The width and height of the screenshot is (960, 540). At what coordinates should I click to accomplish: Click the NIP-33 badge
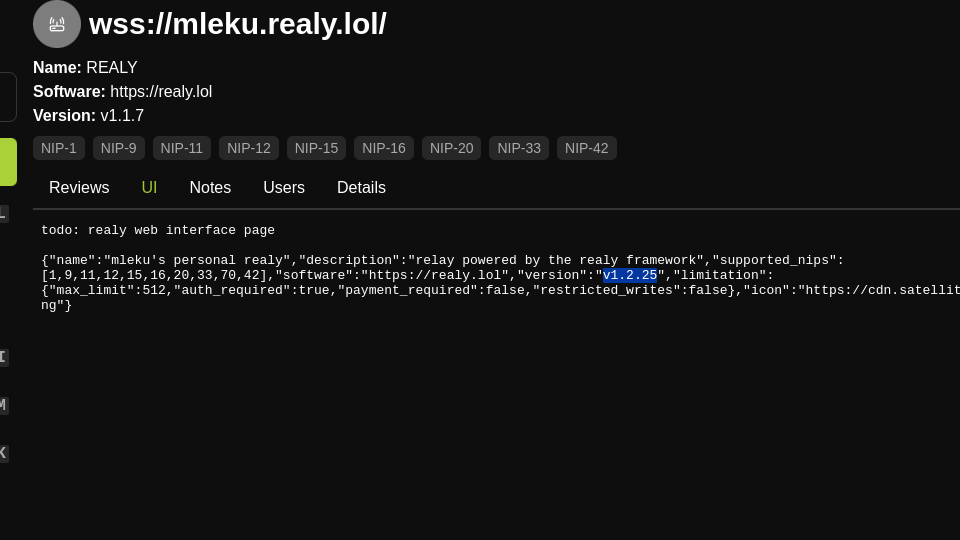coord(519,148)
